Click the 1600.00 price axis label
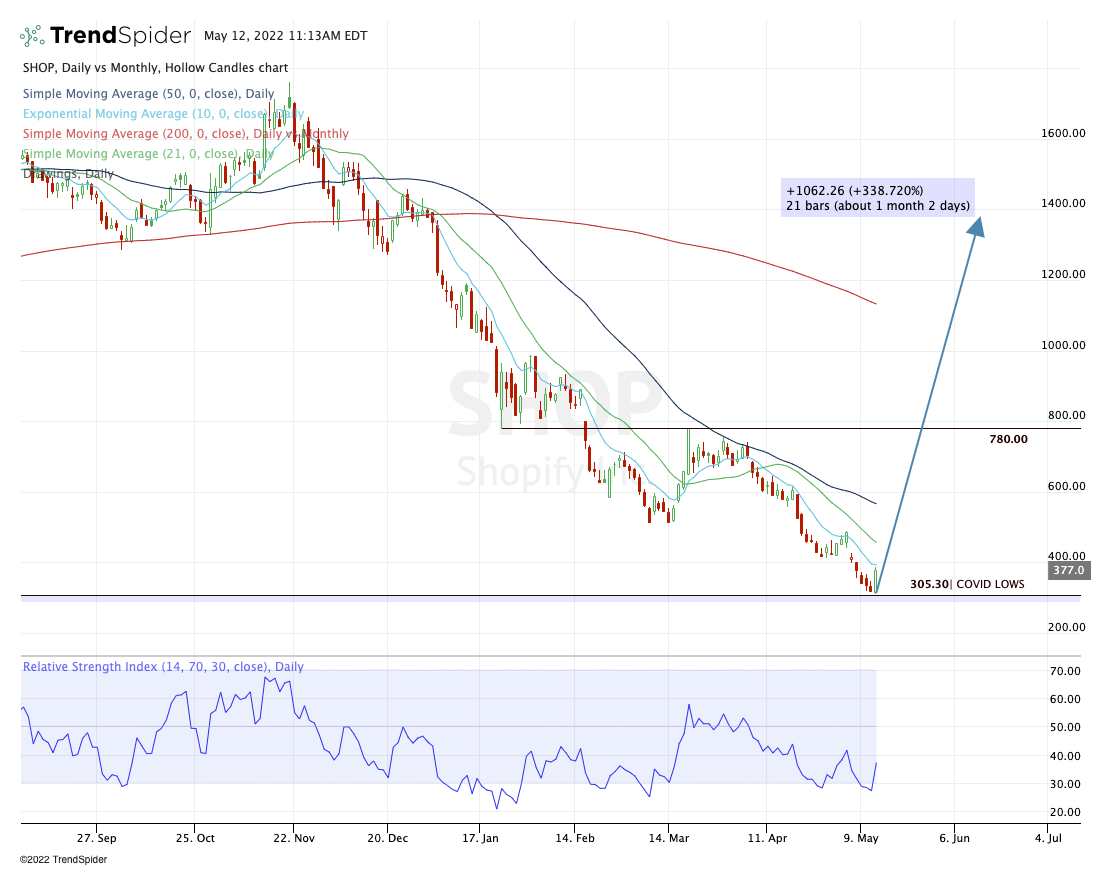Viewport: 1111px width, 869px height. [1063, 133]
